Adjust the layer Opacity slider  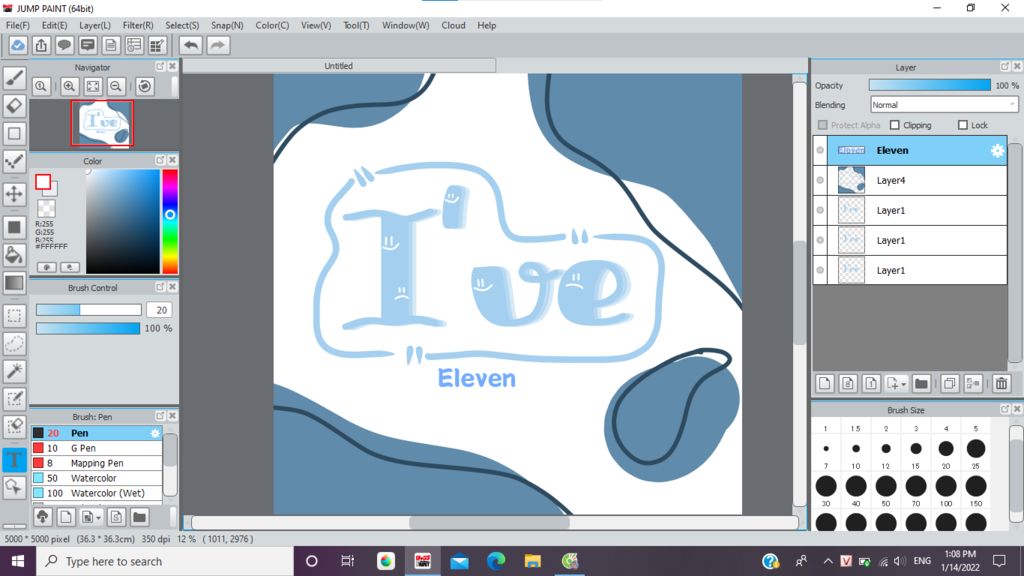929,86
